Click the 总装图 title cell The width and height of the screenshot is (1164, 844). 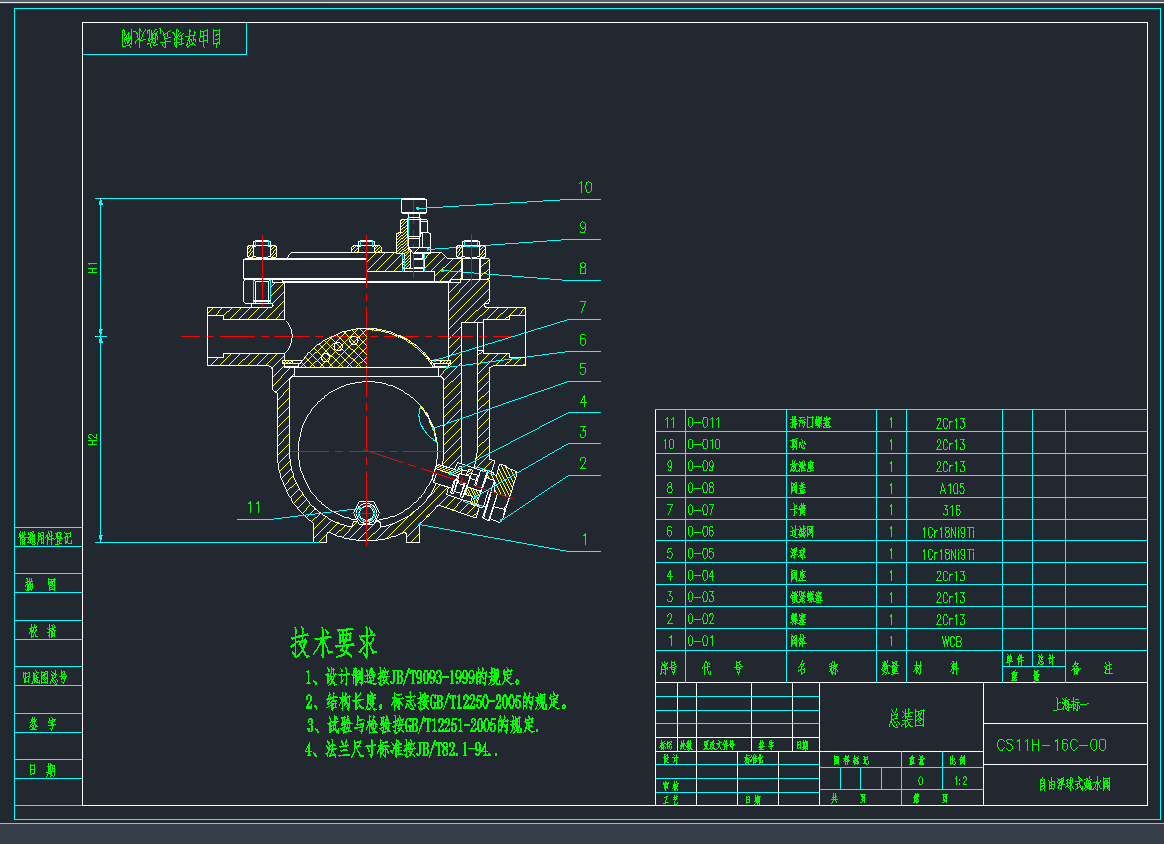click(906, 719)
